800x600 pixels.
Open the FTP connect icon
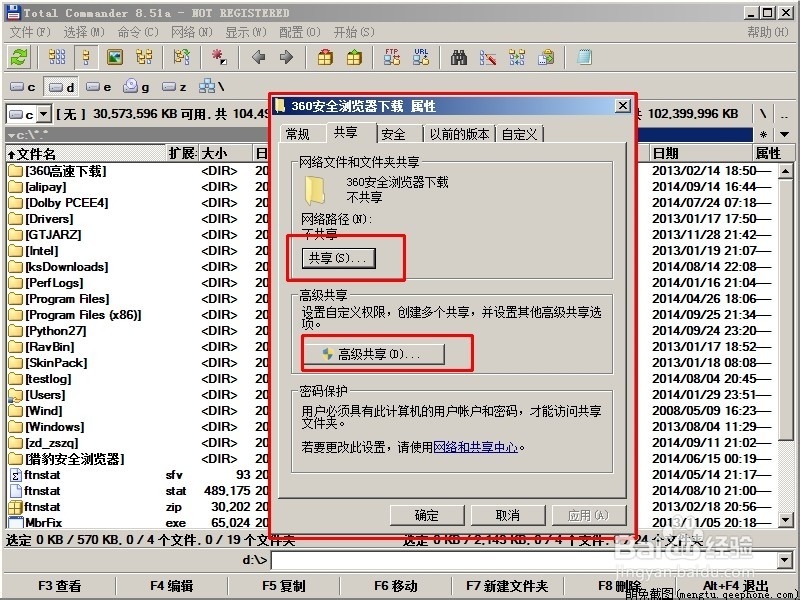pos(392,57)
